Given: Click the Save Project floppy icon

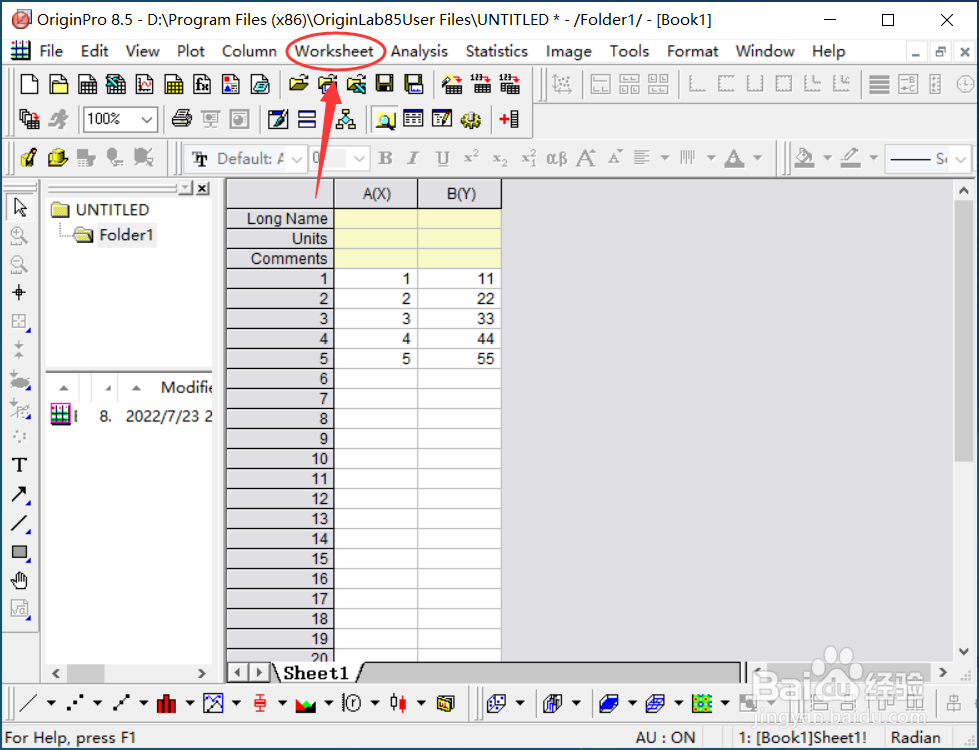Looking at the screenshot, I should tap(384, 84).
